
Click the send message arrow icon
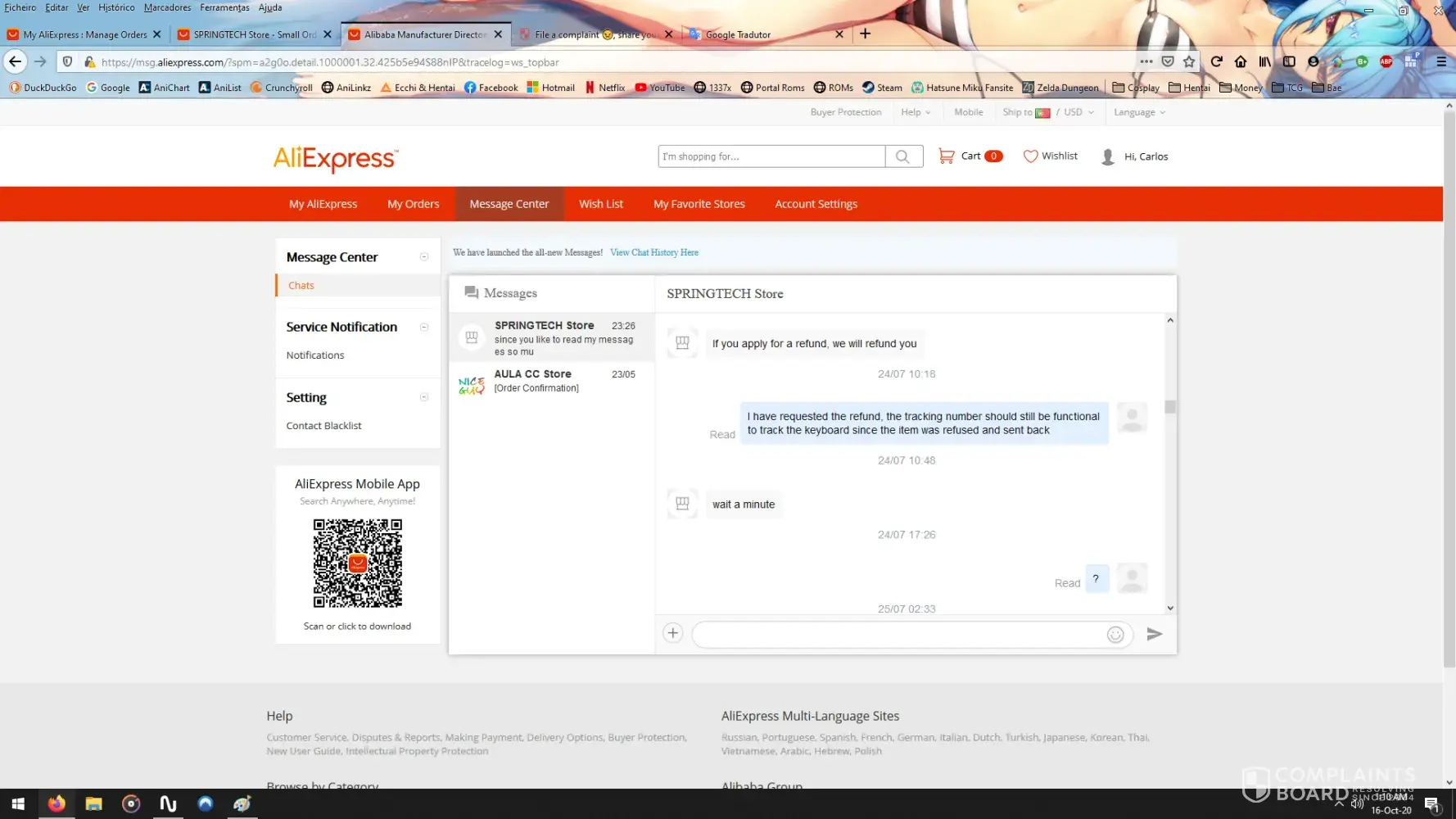click(1154, 634)
